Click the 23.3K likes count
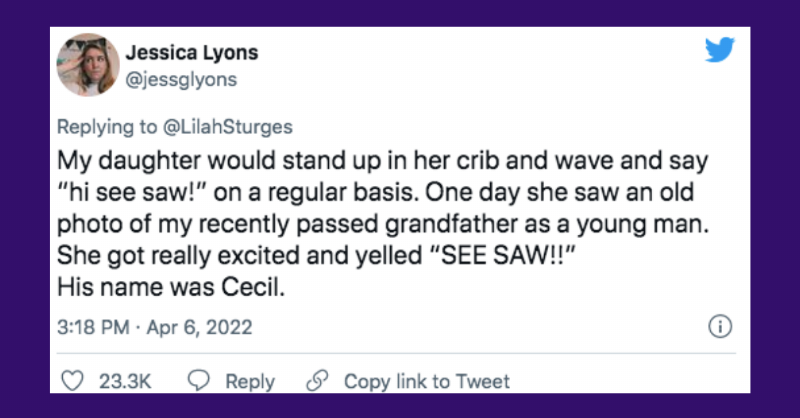The width and height of the screenshot is (800, 418). (x=123, y=381)
